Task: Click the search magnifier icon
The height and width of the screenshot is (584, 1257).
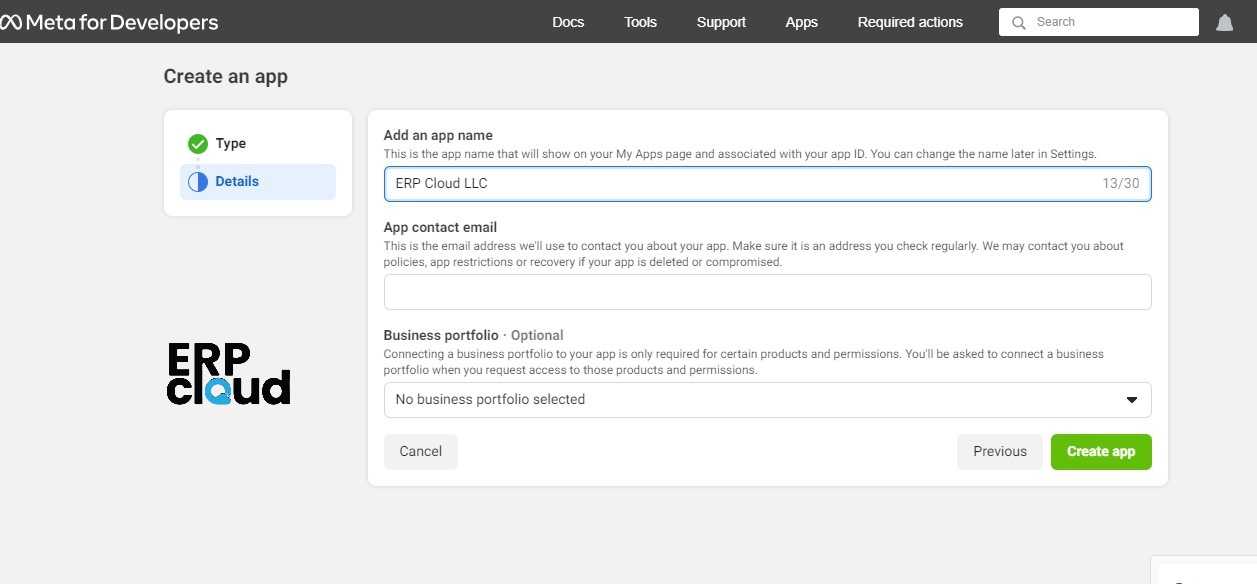Action: (x=1019, y=22)
